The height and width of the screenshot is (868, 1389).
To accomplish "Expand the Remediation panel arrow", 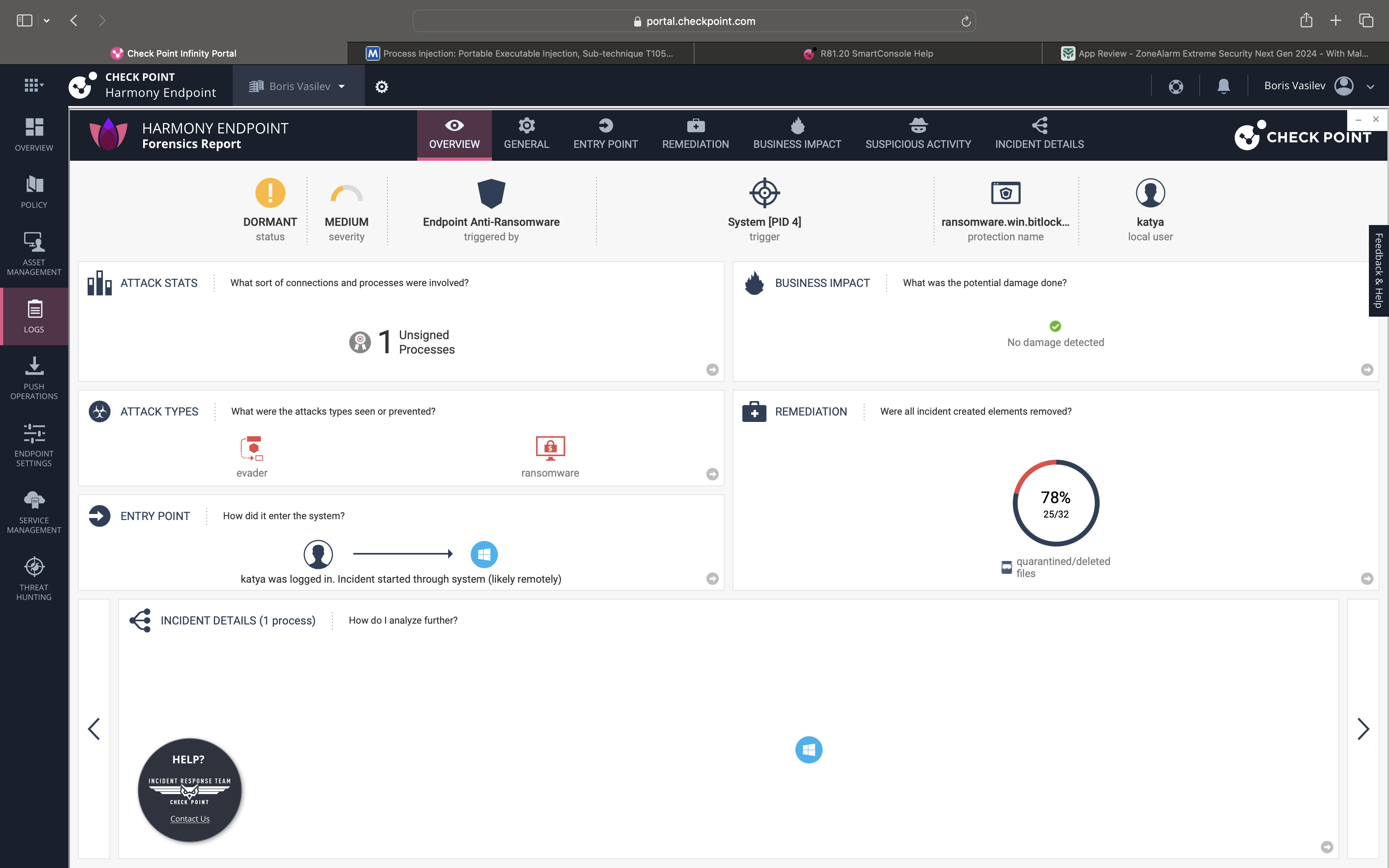I will tap(1367, 579).
